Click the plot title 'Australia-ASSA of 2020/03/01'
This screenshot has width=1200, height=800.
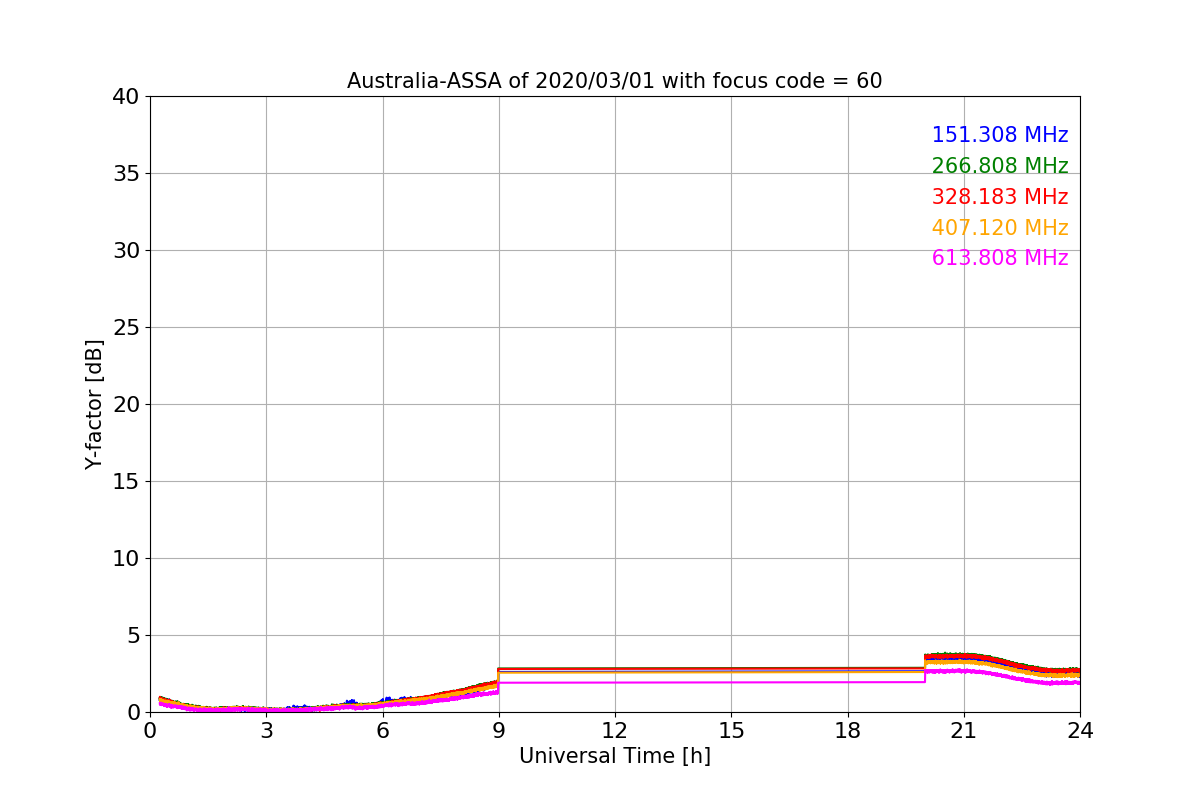tap(614, 81)
